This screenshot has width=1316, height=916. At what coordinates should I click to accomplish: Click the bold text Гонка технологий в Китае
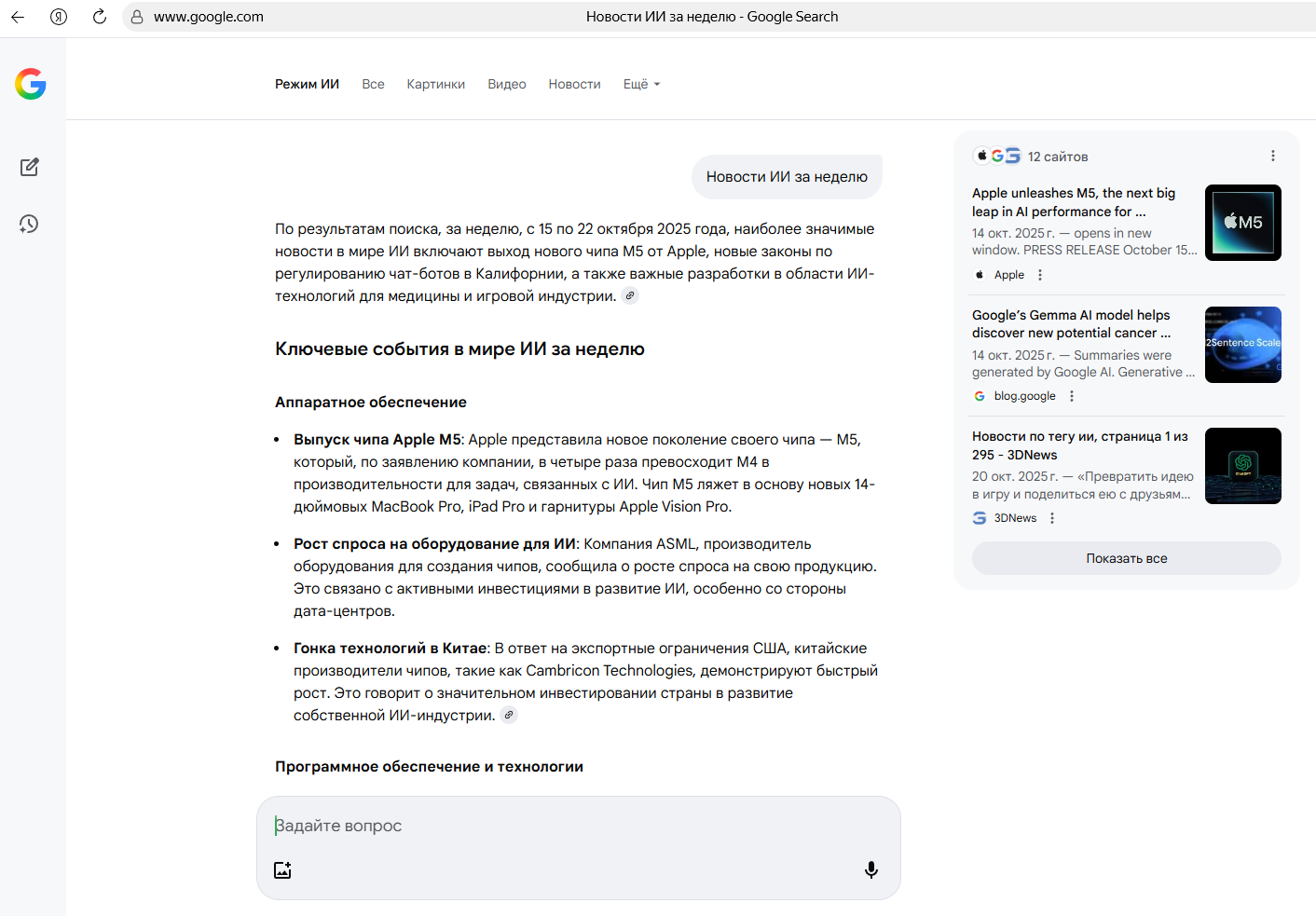pyautogui.click(x=391, y=649)
